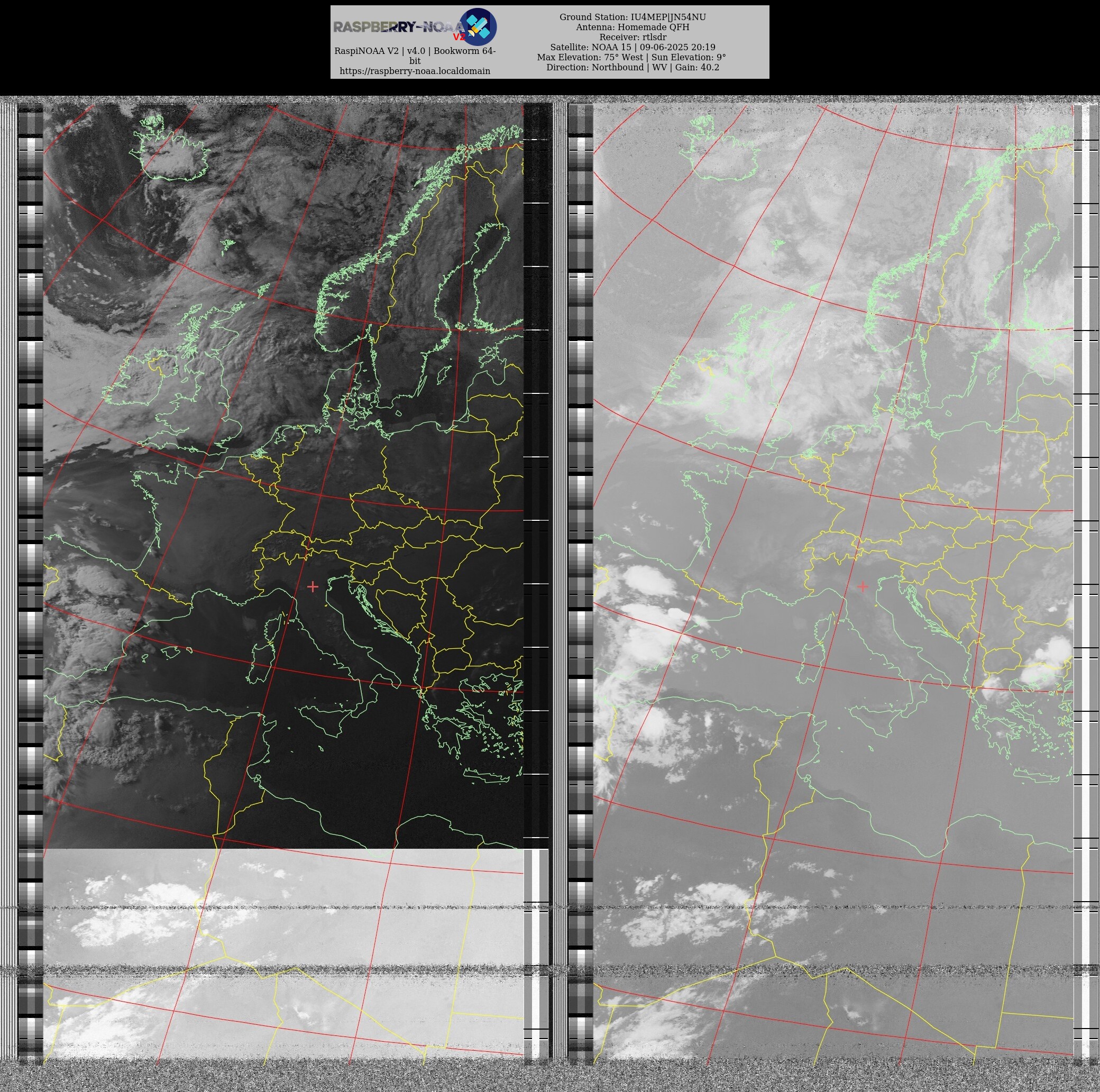Open the https://raspberry-noaa.localdomain URL text

click(x=415, y=71)
